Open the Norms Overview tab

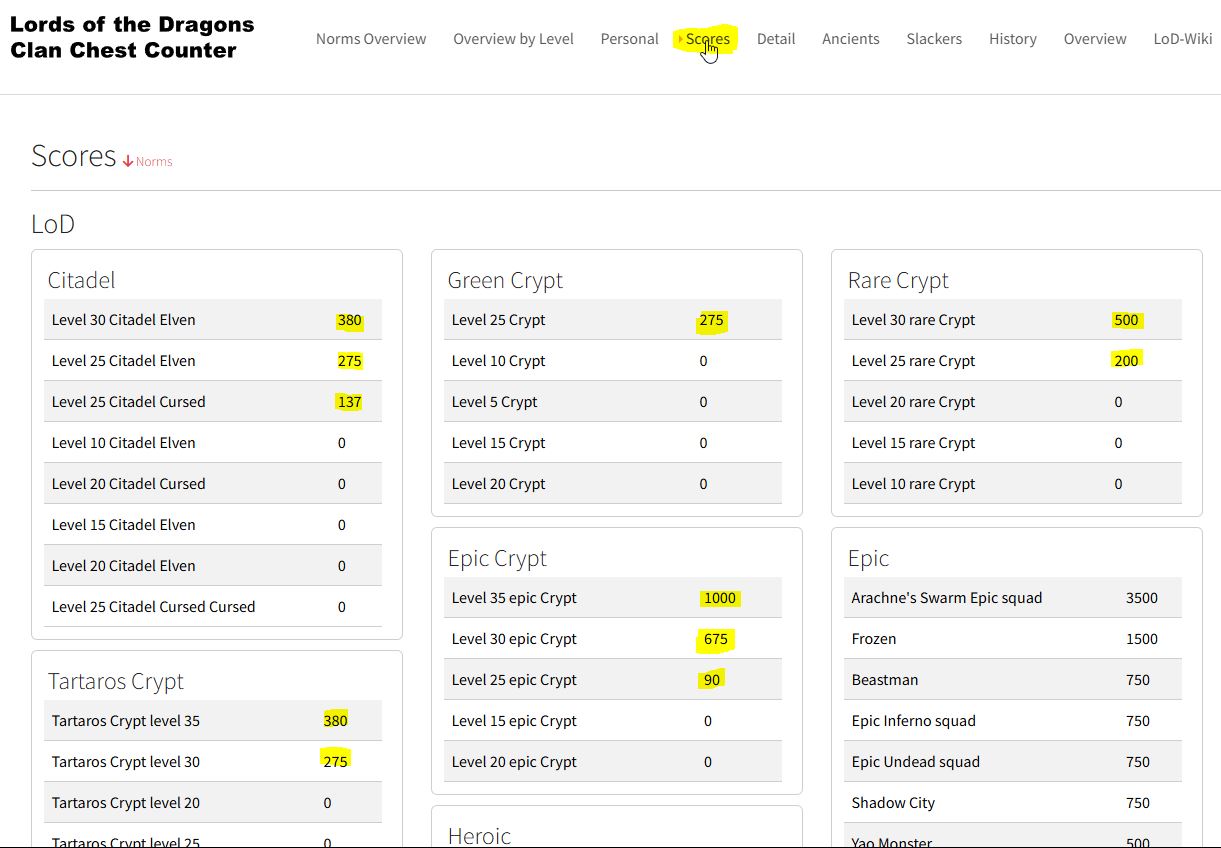[371, 39]
